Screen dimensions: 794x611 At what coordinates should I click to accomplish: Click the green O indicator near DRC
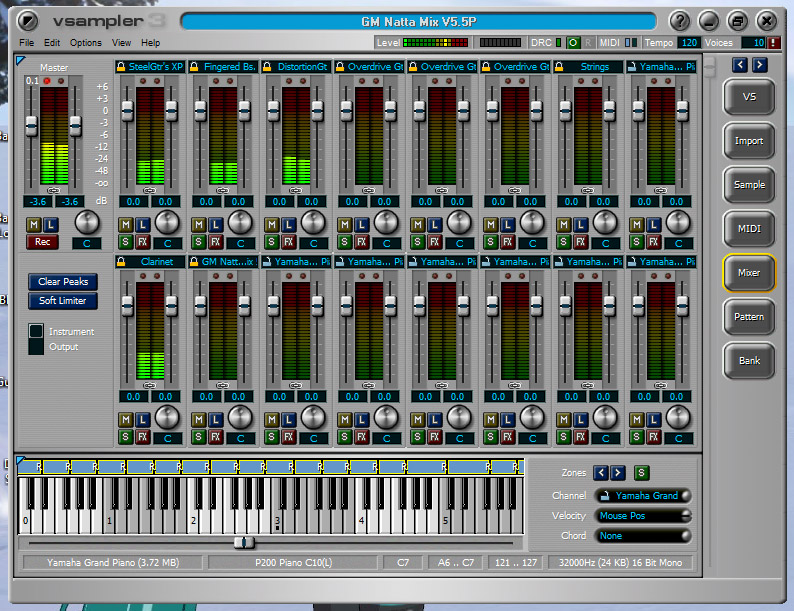pos(573,43)
